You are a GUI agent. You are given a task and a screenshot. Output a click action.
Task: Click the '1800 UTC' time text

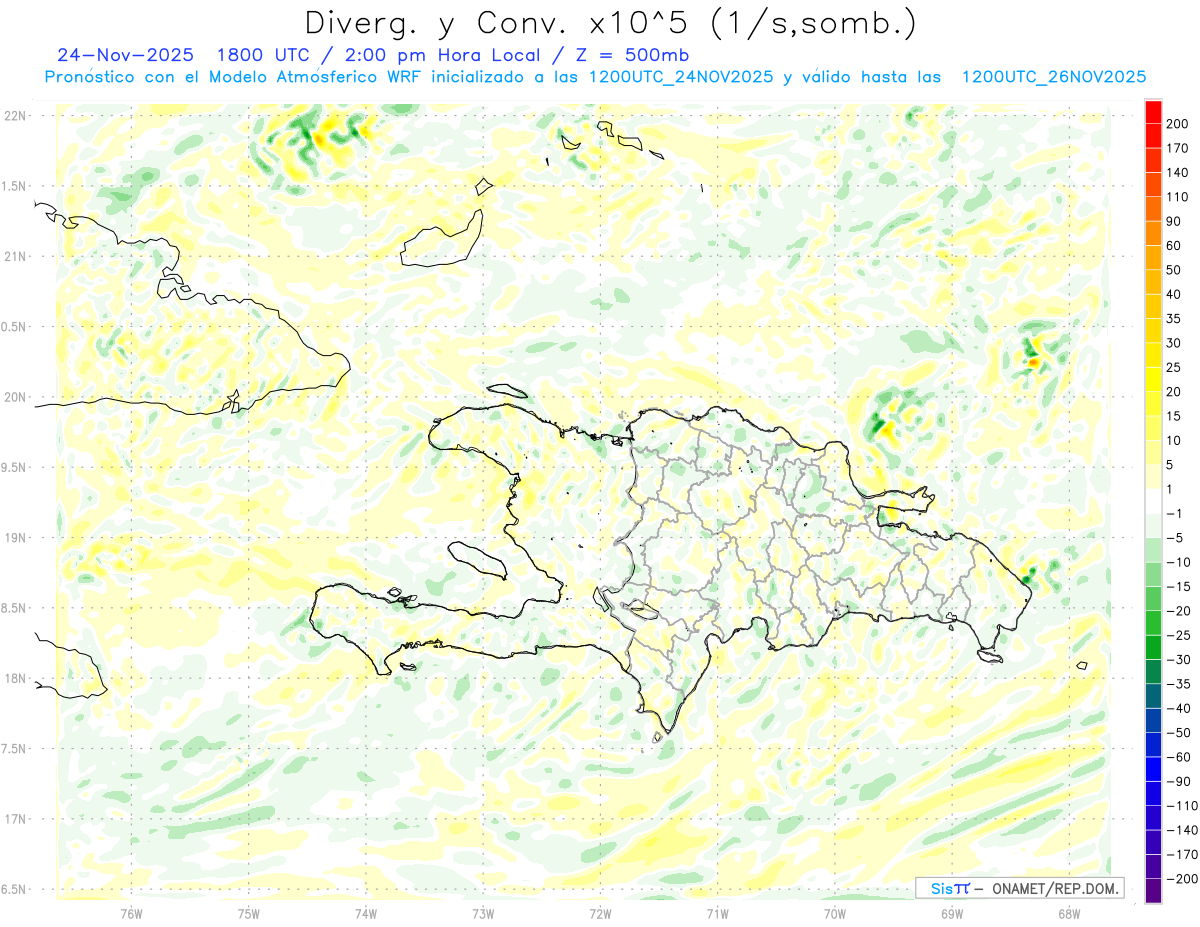click(262, 55)
